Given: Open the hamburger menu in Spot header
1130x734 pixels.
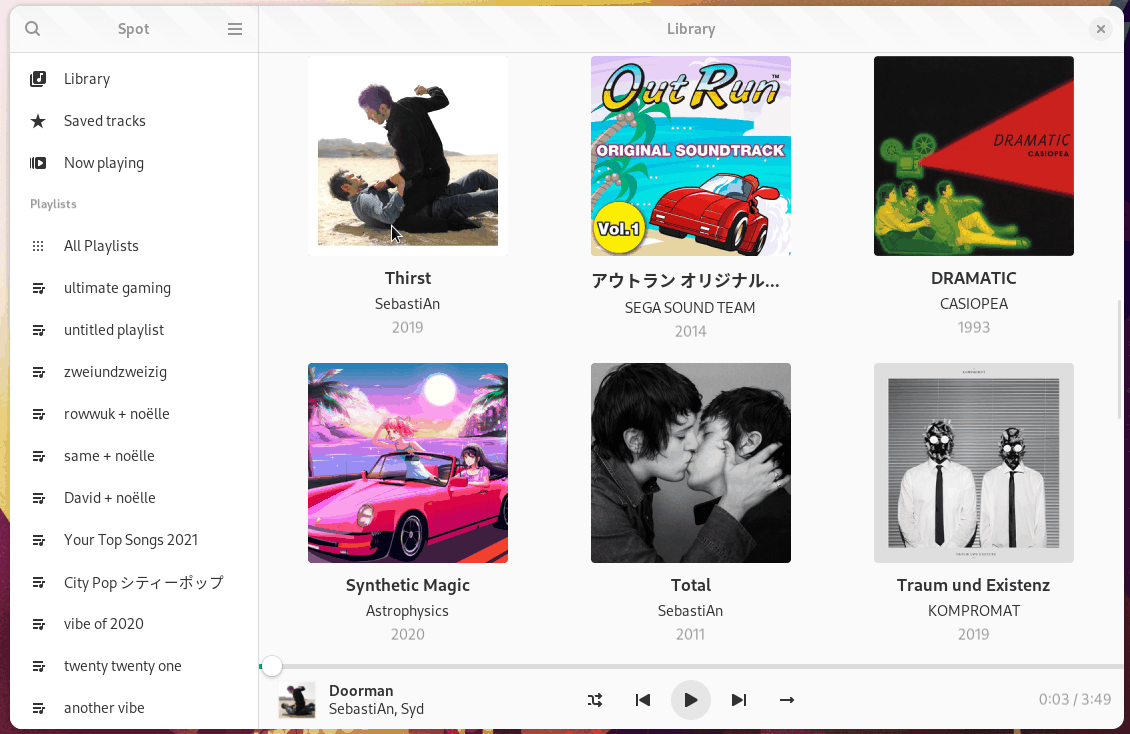Looking at the screenshot, I should coord(235,29).
